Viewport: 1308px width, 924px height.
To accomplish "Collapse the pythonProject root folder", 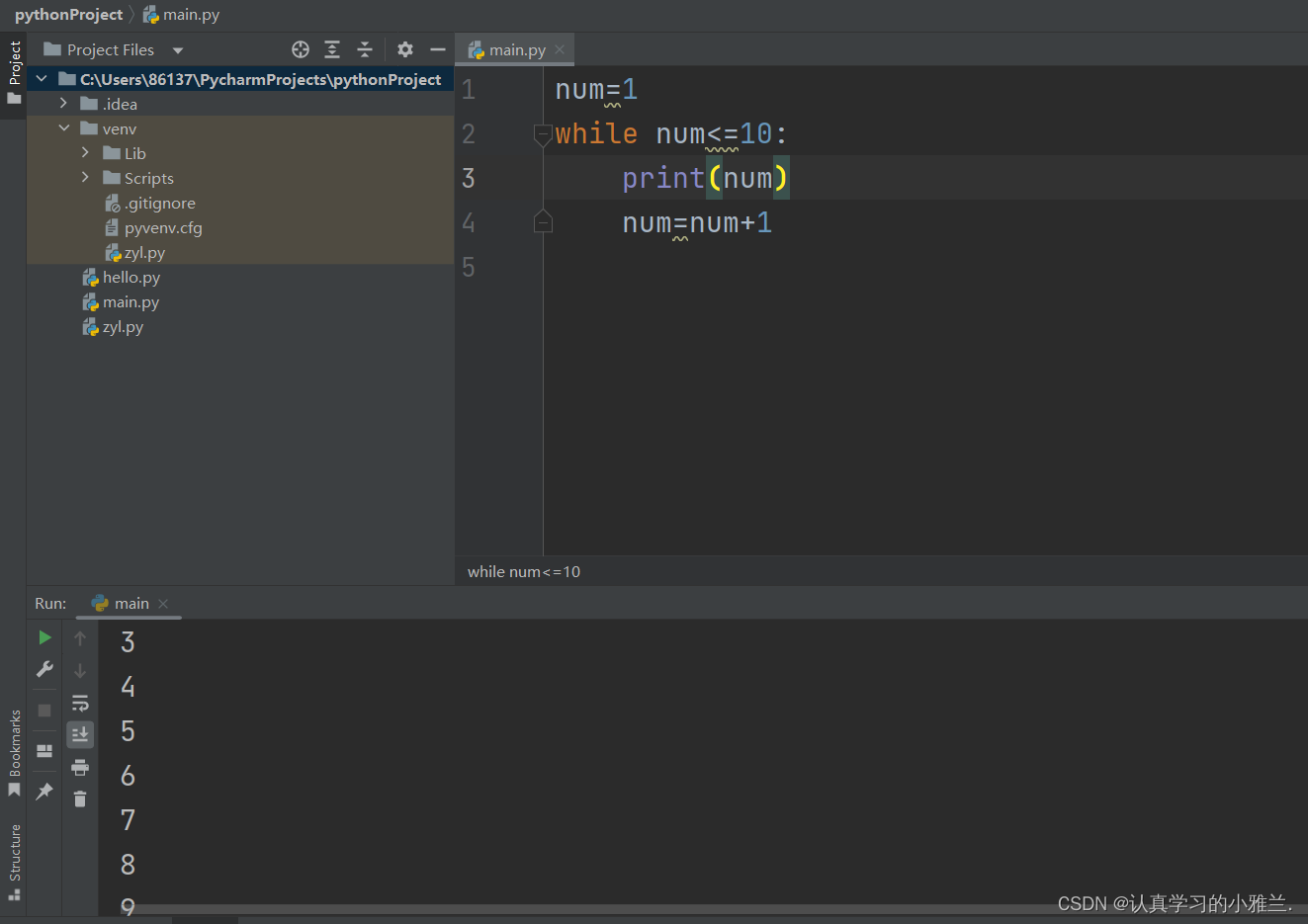I will (42, 78).
